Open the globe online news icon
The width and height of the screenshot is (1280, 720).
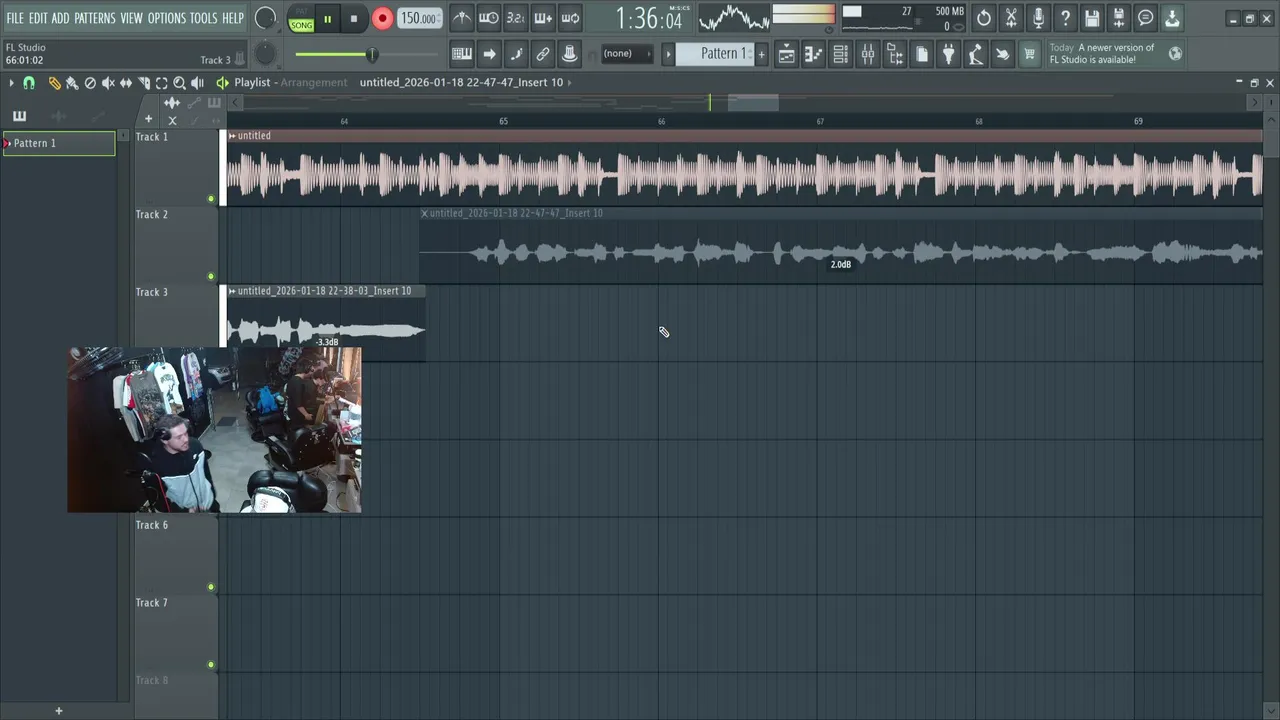point(1176,54)
